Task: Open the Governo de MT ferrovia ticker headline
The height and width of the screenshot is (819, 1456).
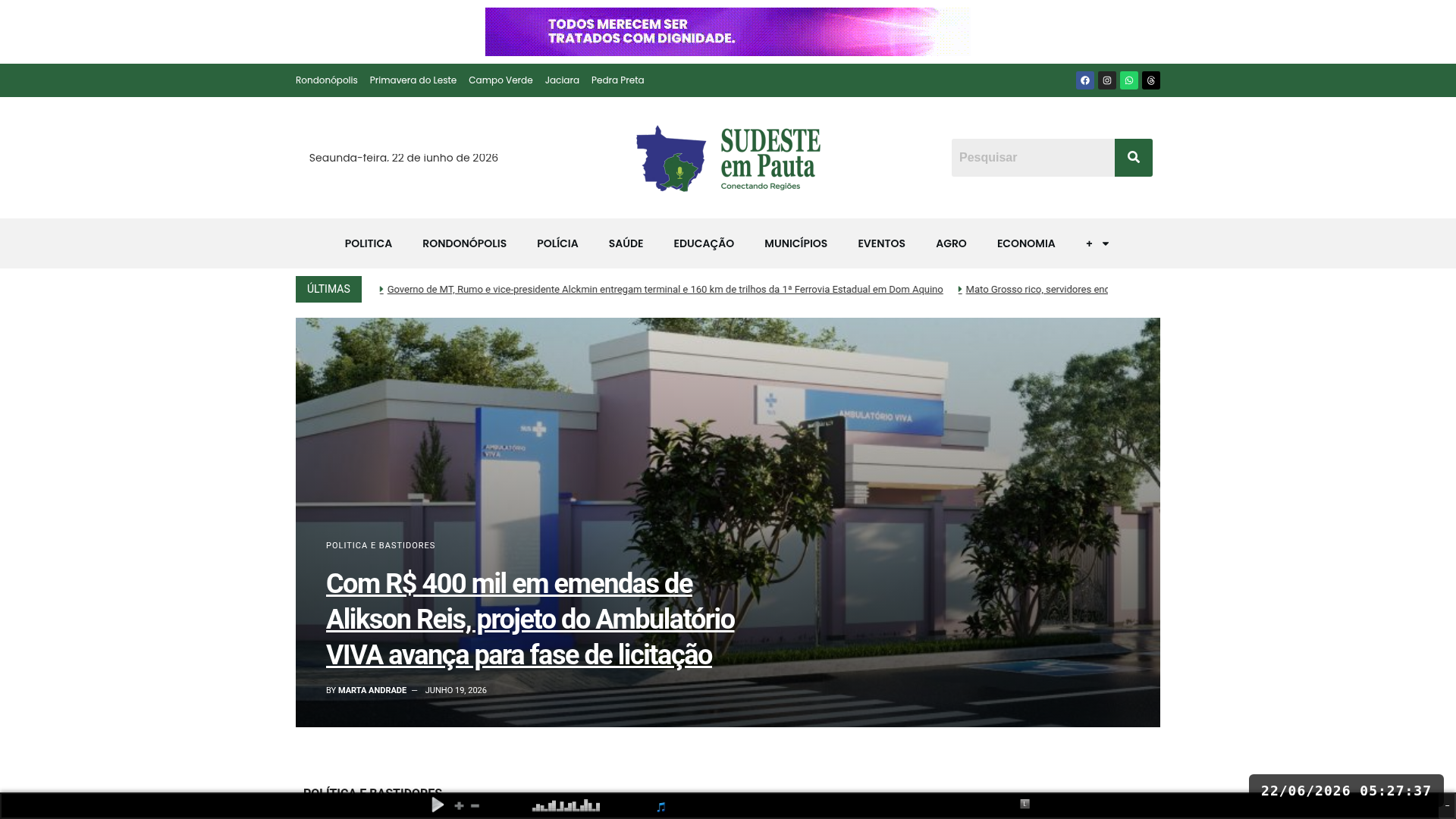Action: click(665, 290)
